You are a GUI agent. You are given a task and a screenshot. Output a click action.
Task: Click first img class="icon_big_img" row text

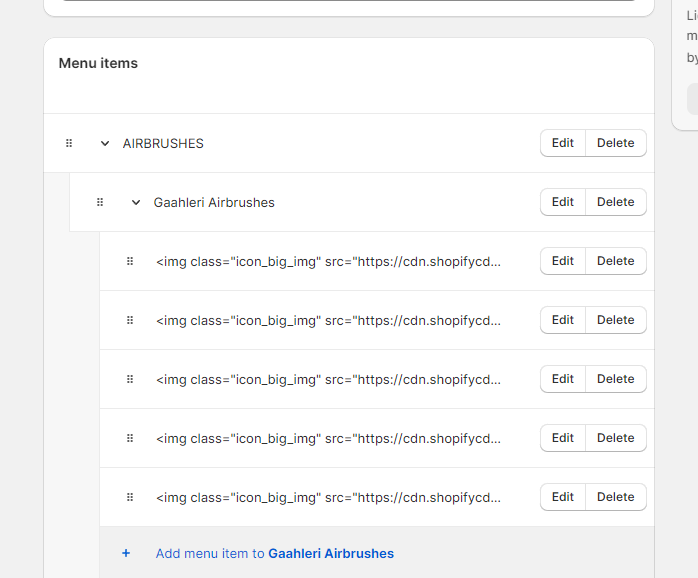(329, 262)
